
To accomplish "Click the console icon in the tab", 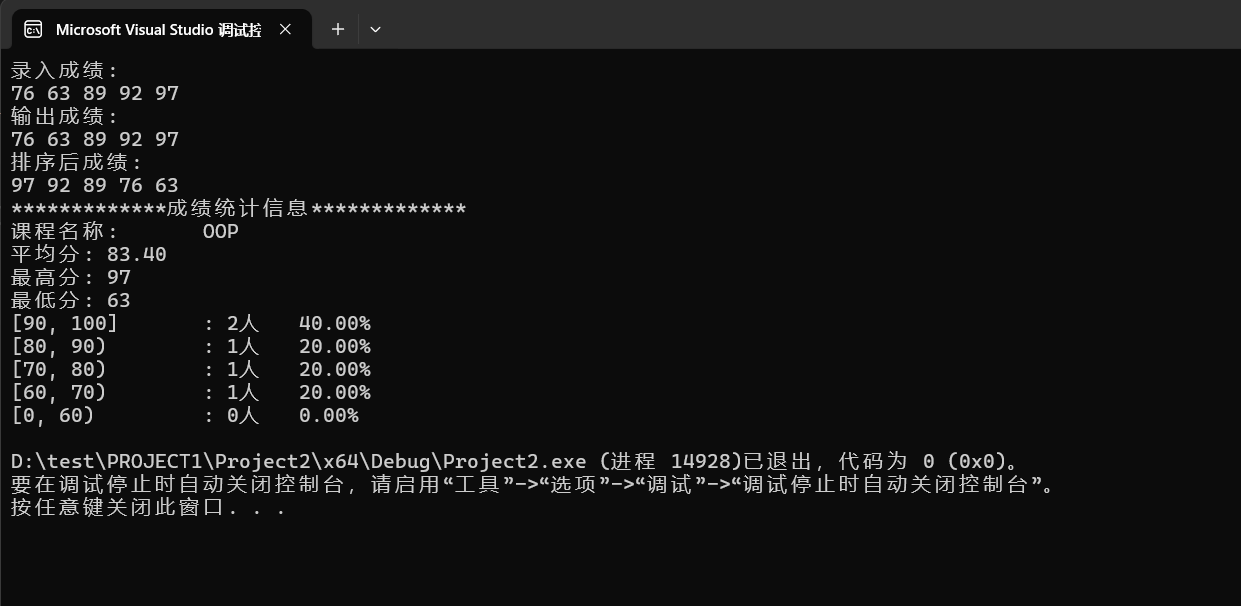I will tap(33, 30).
